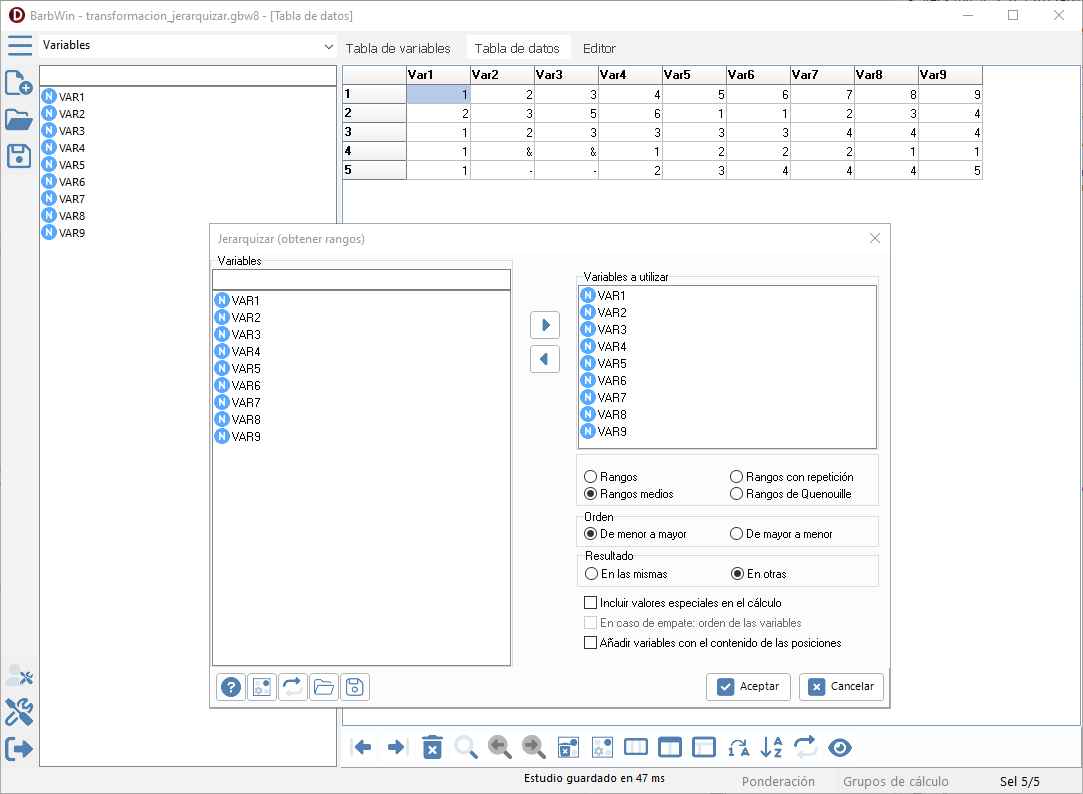This screenshot has width=1083, height=794.
Task: Click the trash delete icon in bottom toolbar
Action: (432, 747)
